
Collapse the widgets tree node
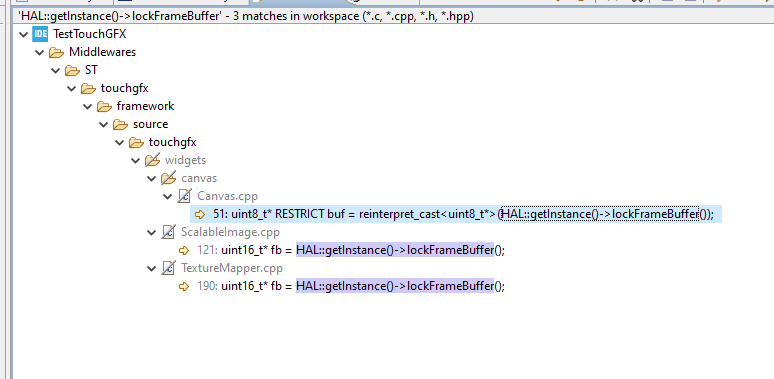click(135, 160)
